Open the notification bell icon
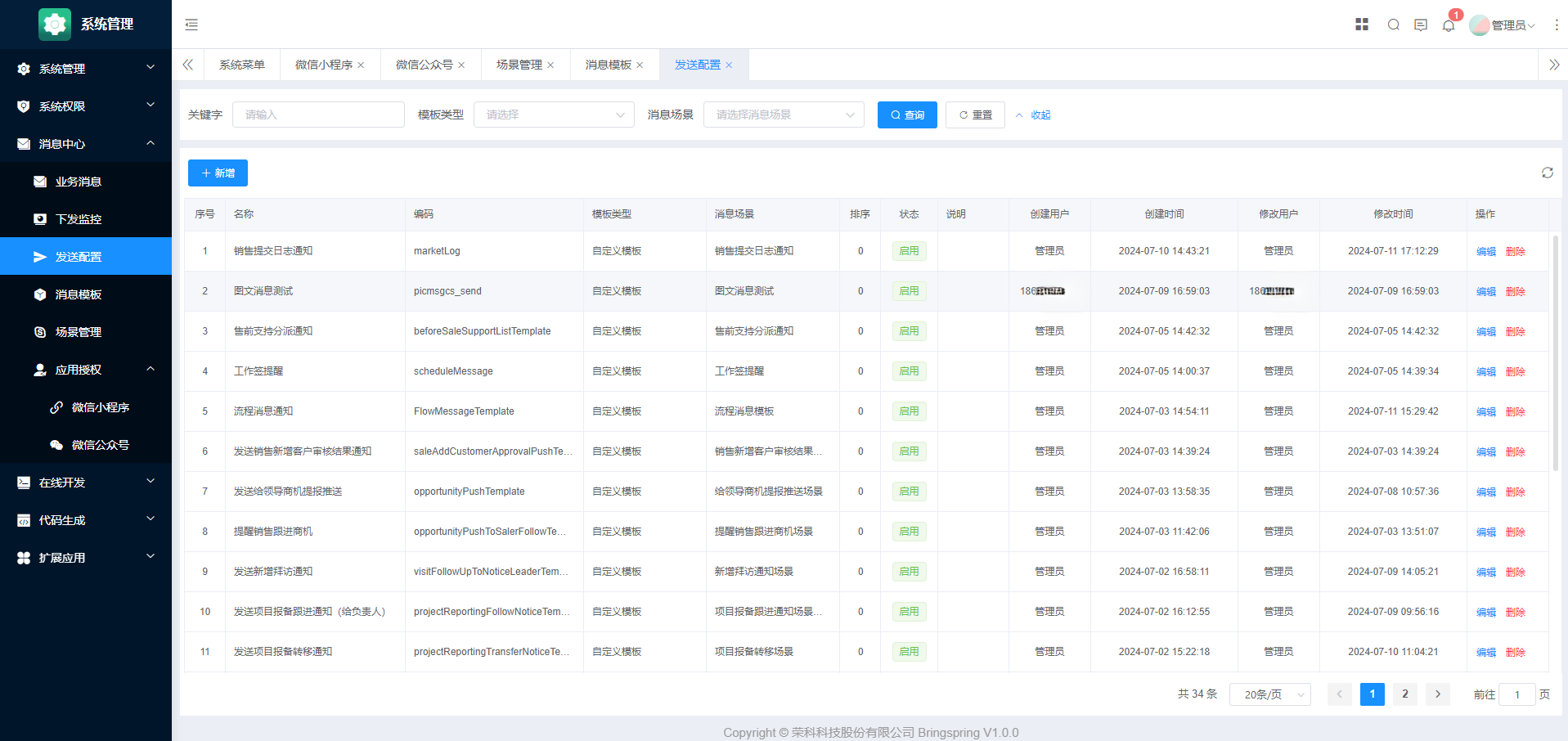The height and width of the screenshot is (741, 1568). pos(1449,25)
